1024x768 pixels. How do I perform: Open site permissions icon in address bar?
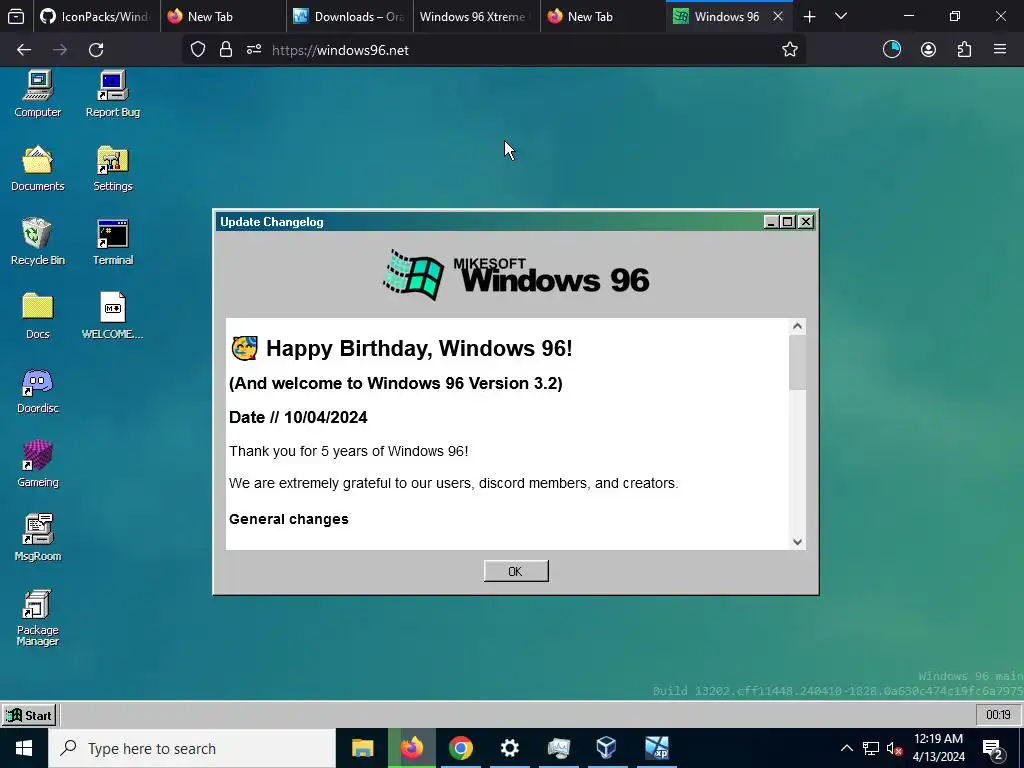point(254,50)
